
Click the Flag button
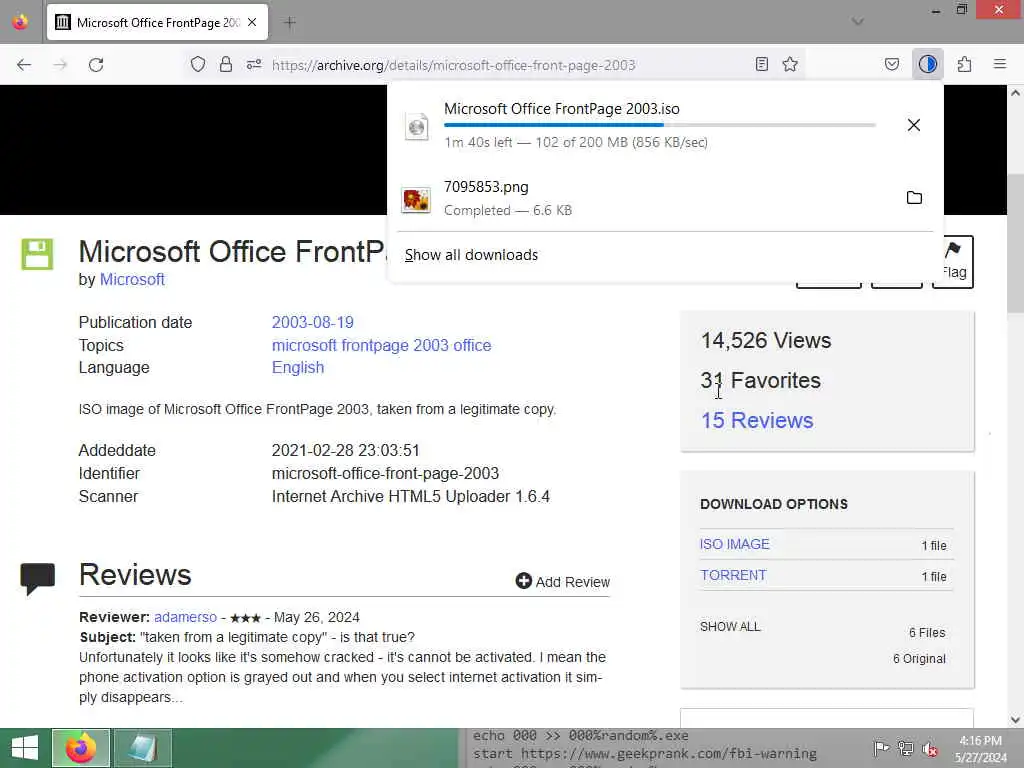coord(953,261)
